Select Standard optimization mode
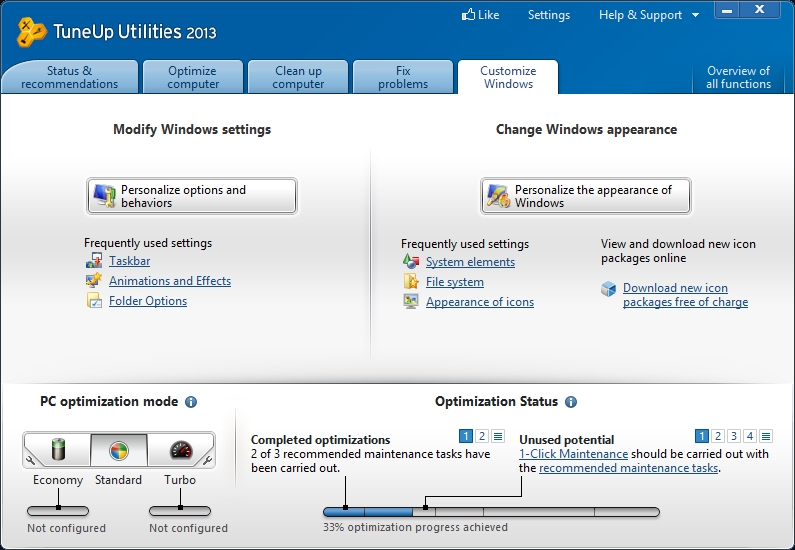The width and height of the screenshot is (795, 550). click(x=119, y=450)
